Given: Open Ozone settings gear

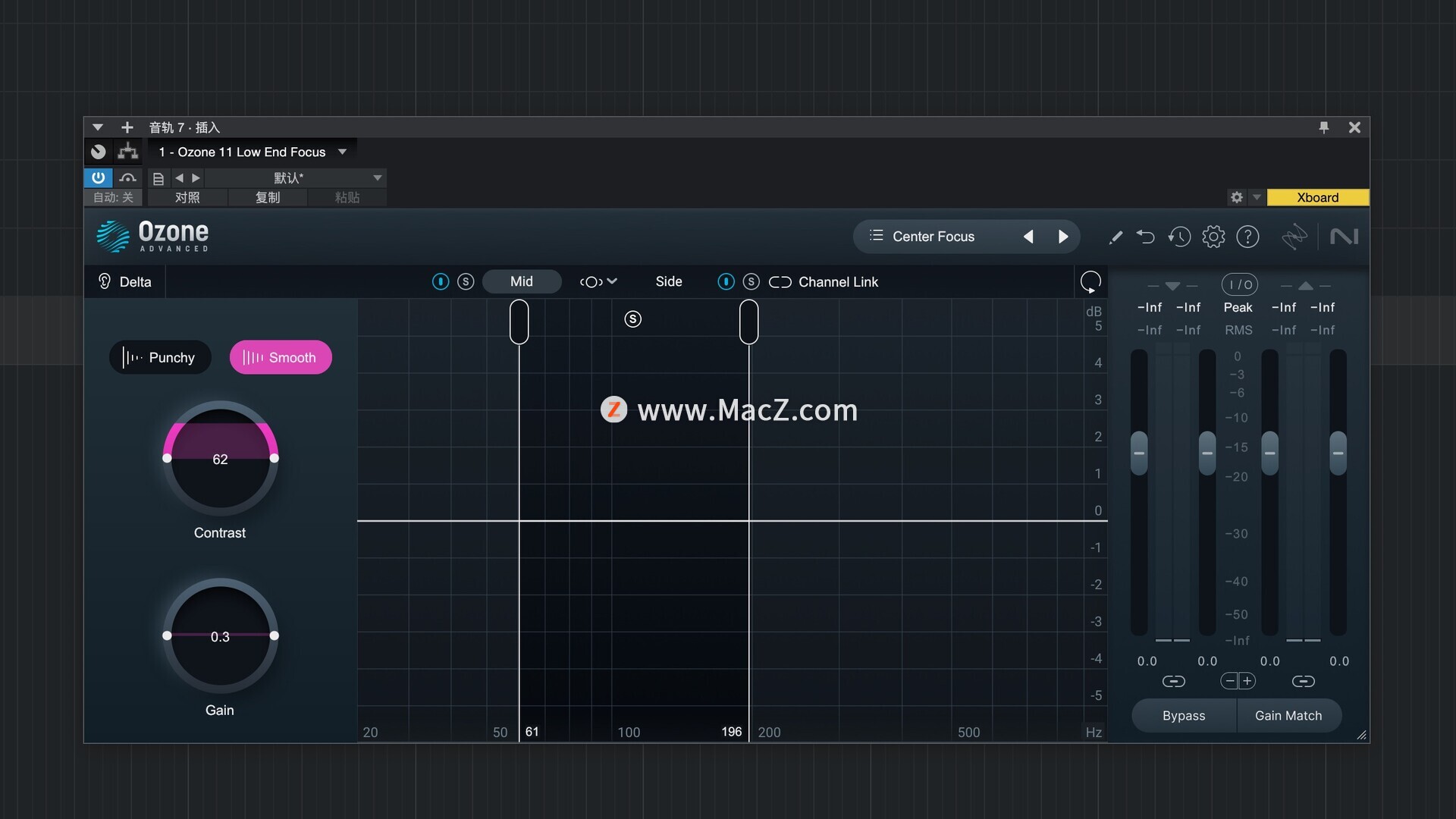Looking at the screenshot, I should pos(1213,237).
